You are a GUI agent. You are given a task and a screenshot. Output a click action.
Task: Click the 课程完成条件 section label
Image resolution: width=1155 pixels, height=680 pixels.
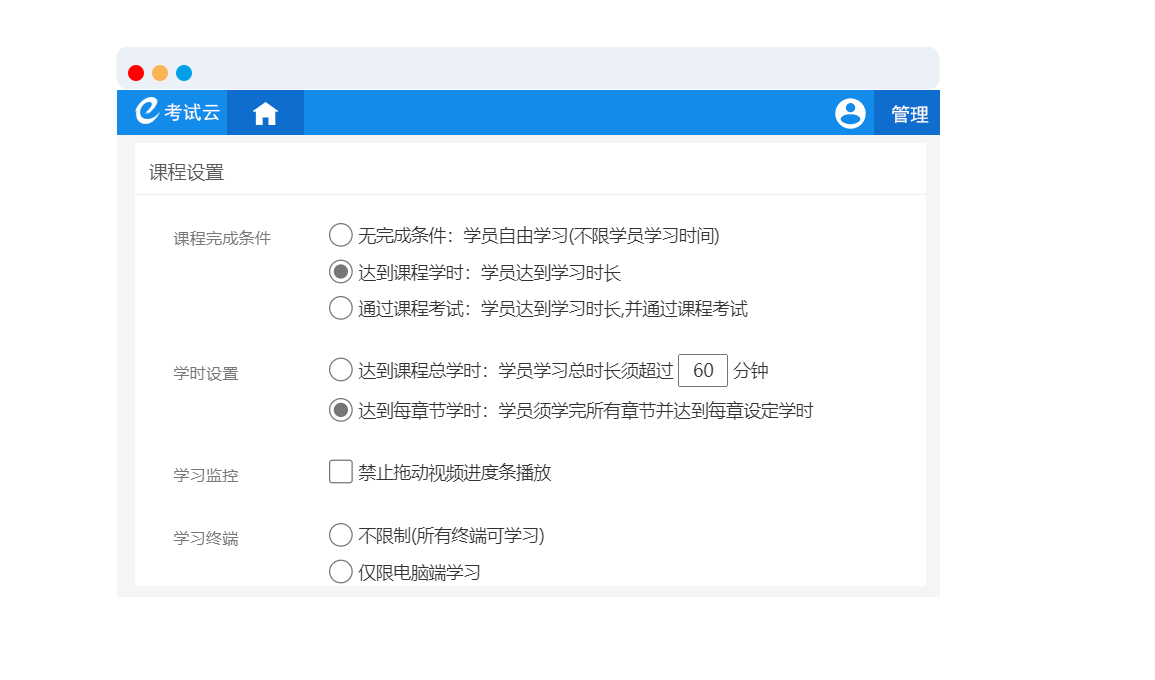point(222,238)
